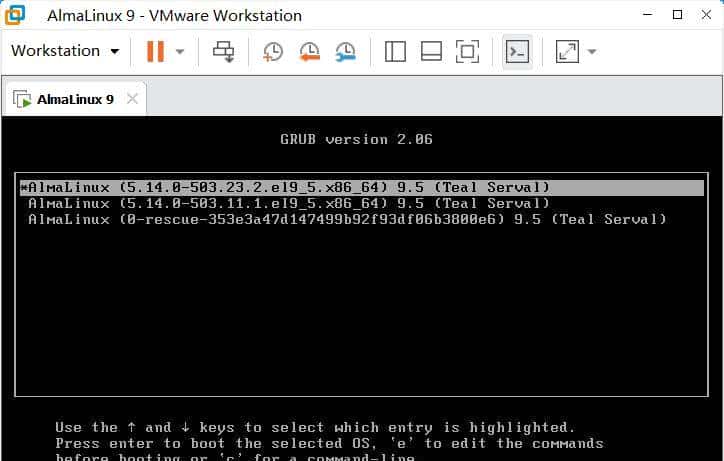Viewport: 724px width, 461px height.
Task: Expand the stretch guest dropdown arrow
Action: [592, 51]
